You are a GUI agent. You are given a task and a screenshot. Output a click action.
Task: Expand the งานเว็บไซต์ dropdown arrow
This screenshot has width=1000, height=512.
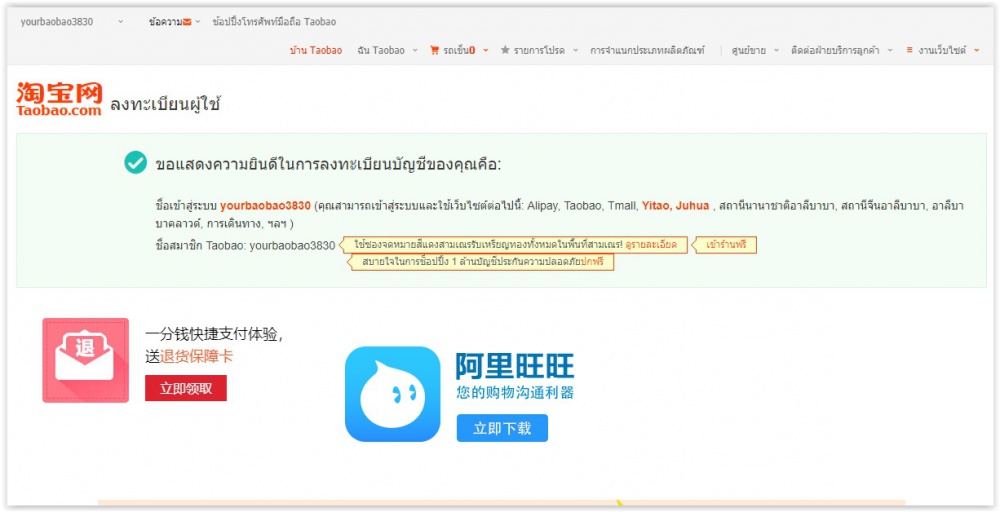(976, 50)
